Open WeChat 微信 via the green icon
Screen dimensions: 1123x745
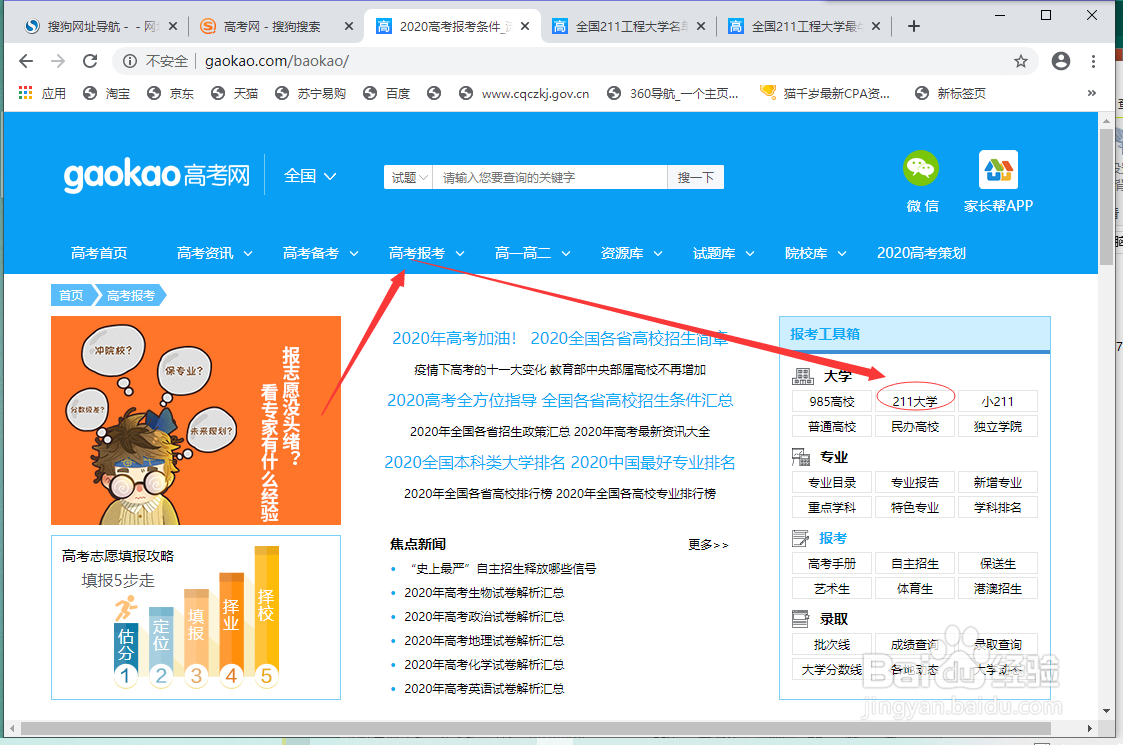[920, 170]
